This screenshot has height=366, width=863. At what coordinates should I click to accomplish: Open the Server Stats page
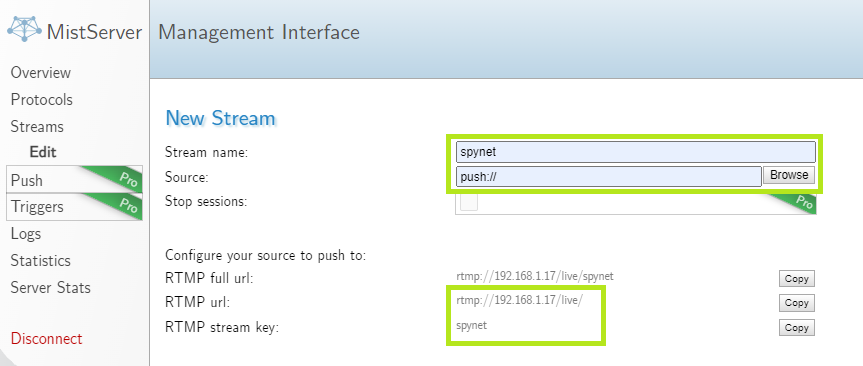(x=51, y=287)
